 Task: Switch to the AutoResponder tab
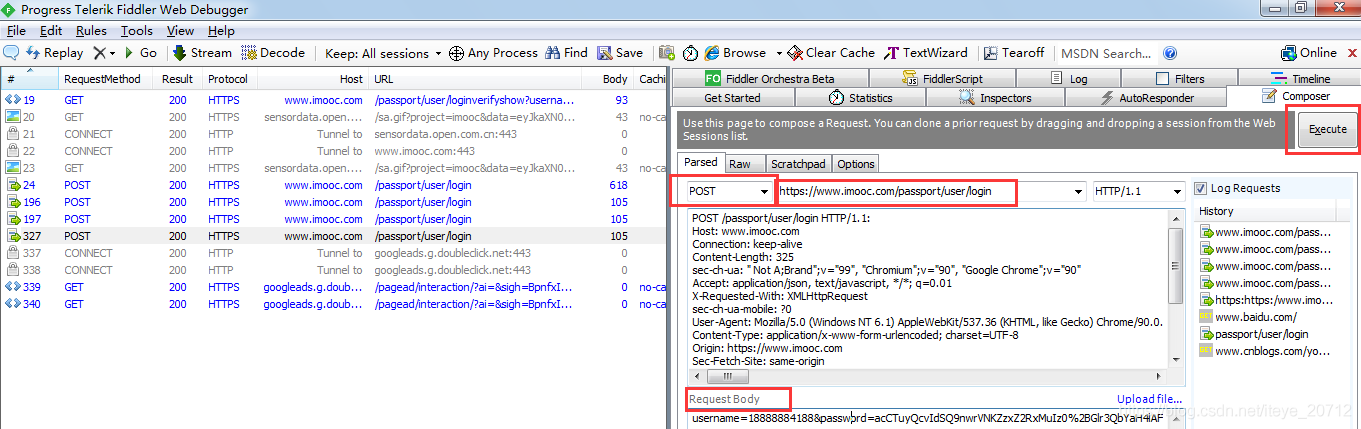coord(1147,98)
